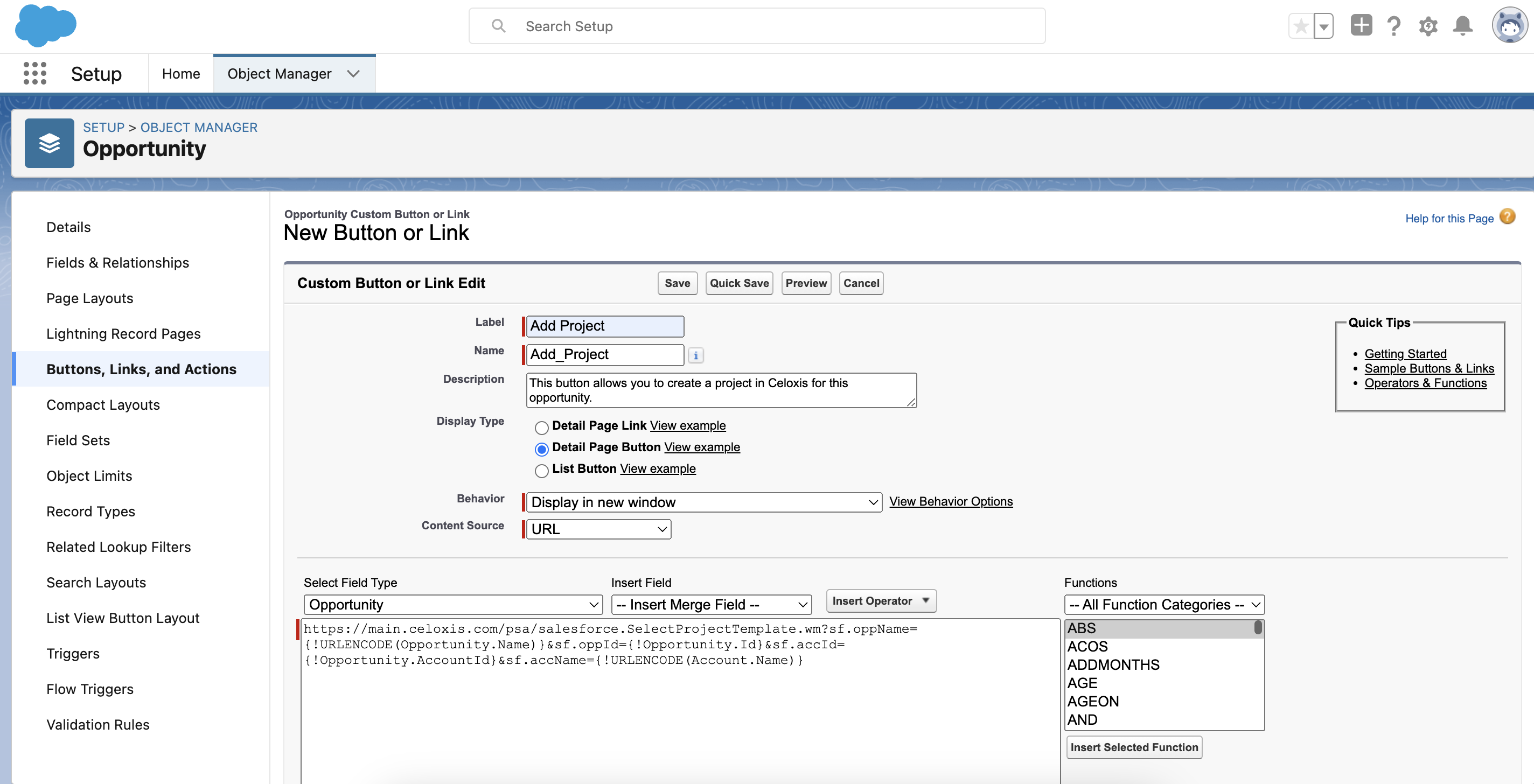
Task: Select Detail Page Link radio button
Action: 541,428
